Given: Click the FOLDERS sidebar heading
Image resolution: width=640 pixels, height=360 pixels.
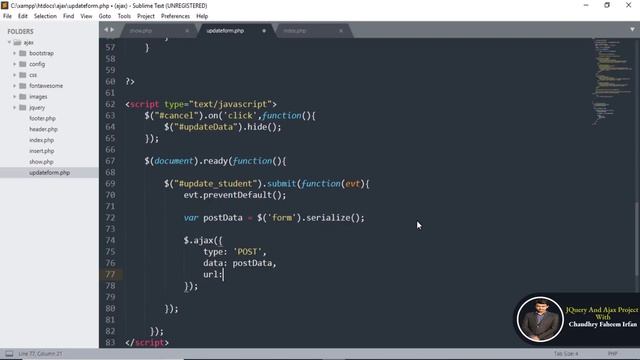Looking at the screenshot, I should (20, 32).
